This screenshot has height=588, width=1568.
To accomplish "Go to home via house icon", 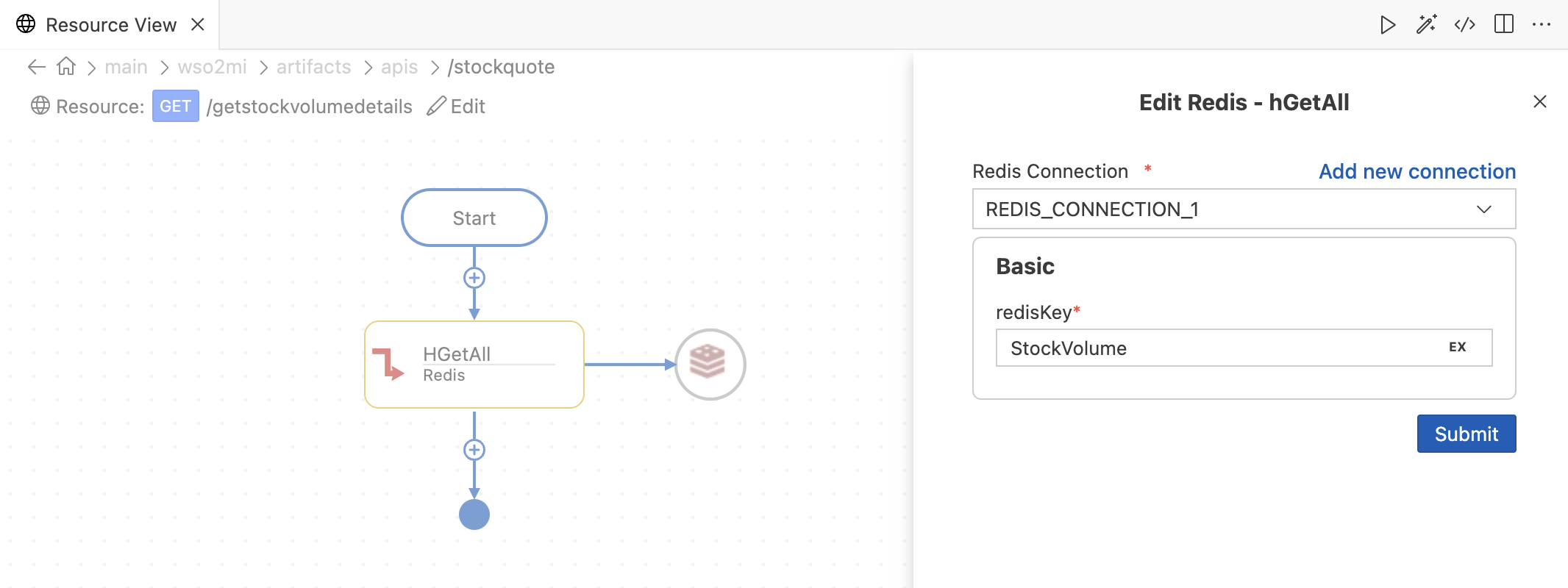I will pos(66,67).
